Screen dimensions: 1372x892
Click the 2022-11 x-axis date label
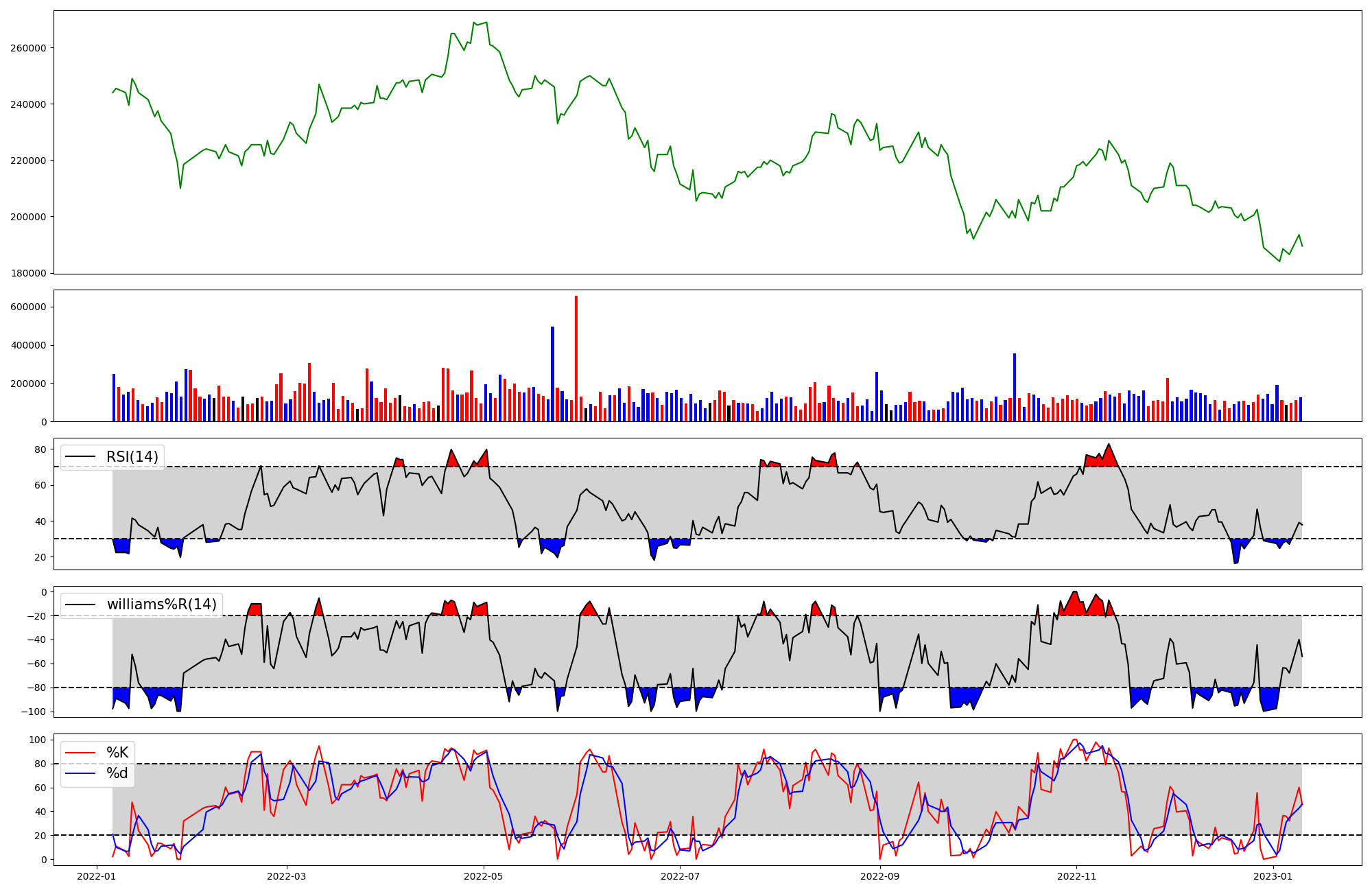click(1076, 876)
